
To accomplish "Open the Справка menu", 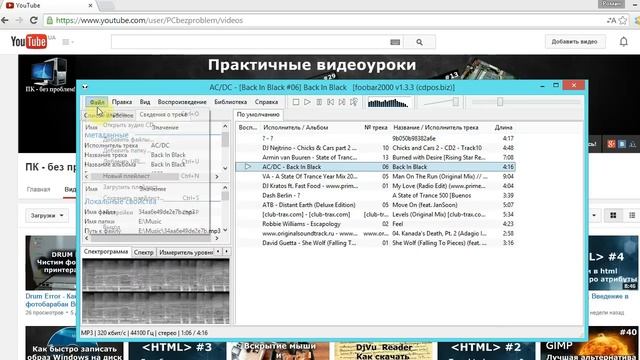I will point(266,102).
